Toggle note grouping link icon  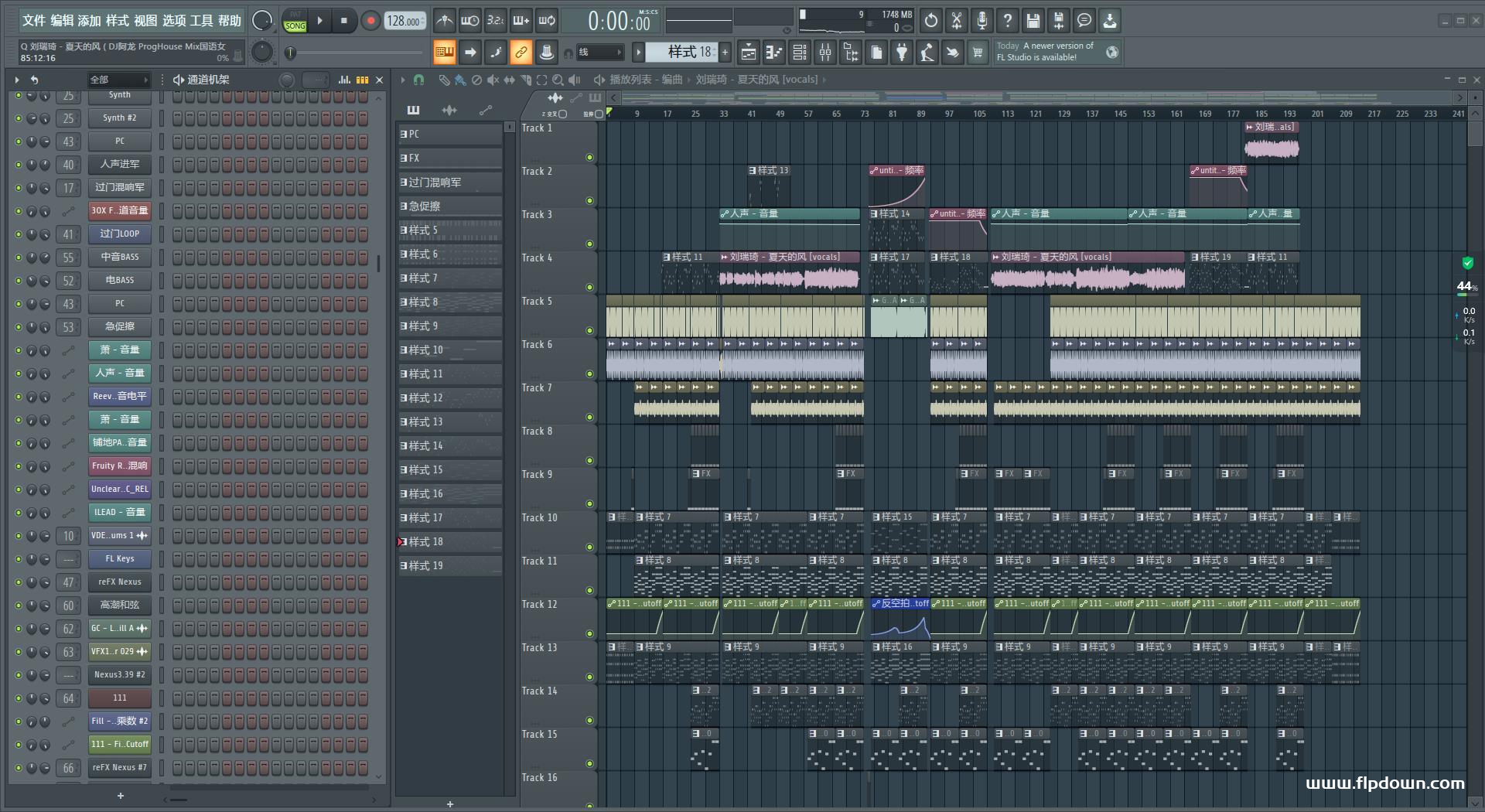[521, 53]
